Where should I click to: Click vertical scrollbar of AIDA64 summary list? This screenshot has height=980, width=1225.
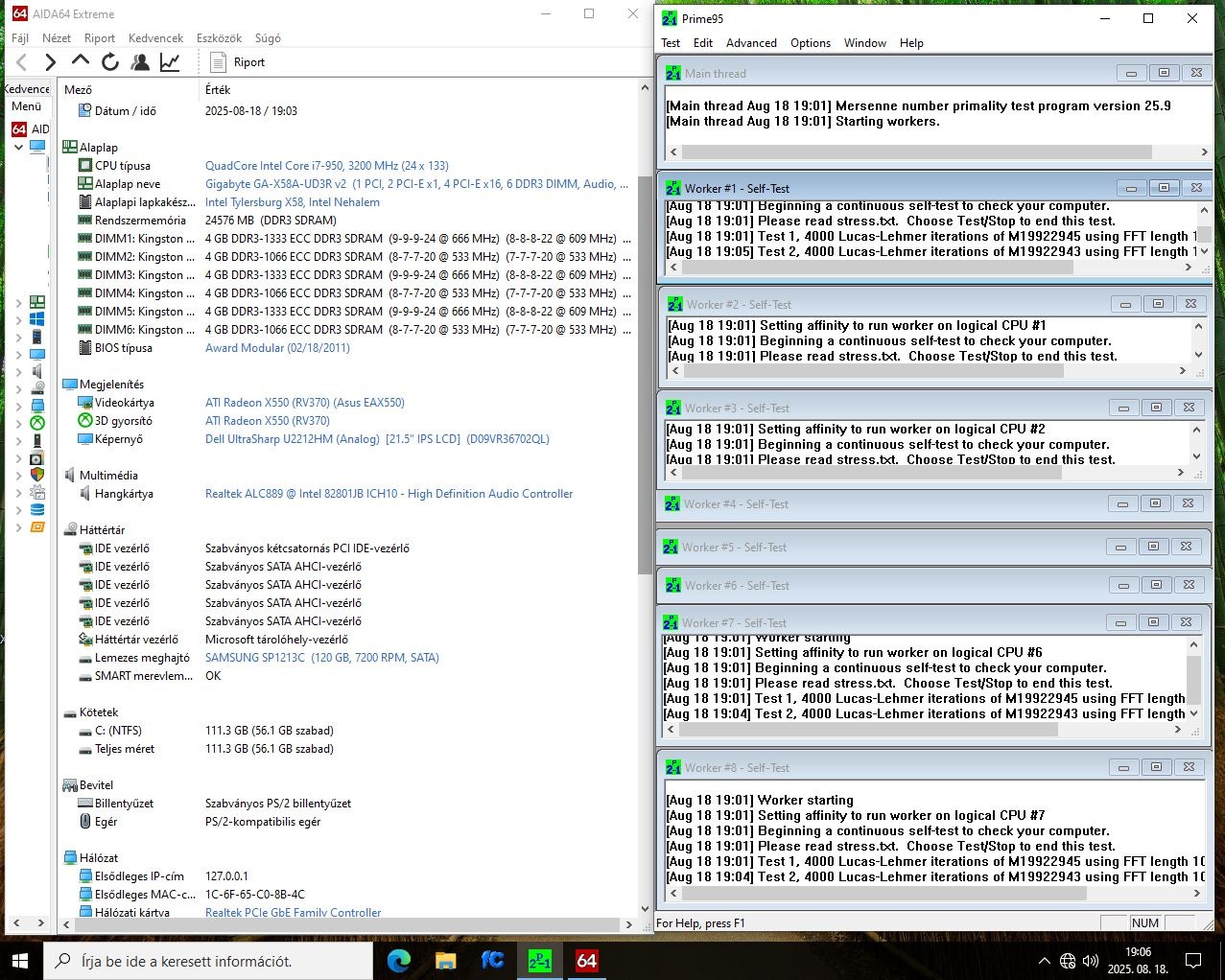pyautogui.click(x=645, y=376)
